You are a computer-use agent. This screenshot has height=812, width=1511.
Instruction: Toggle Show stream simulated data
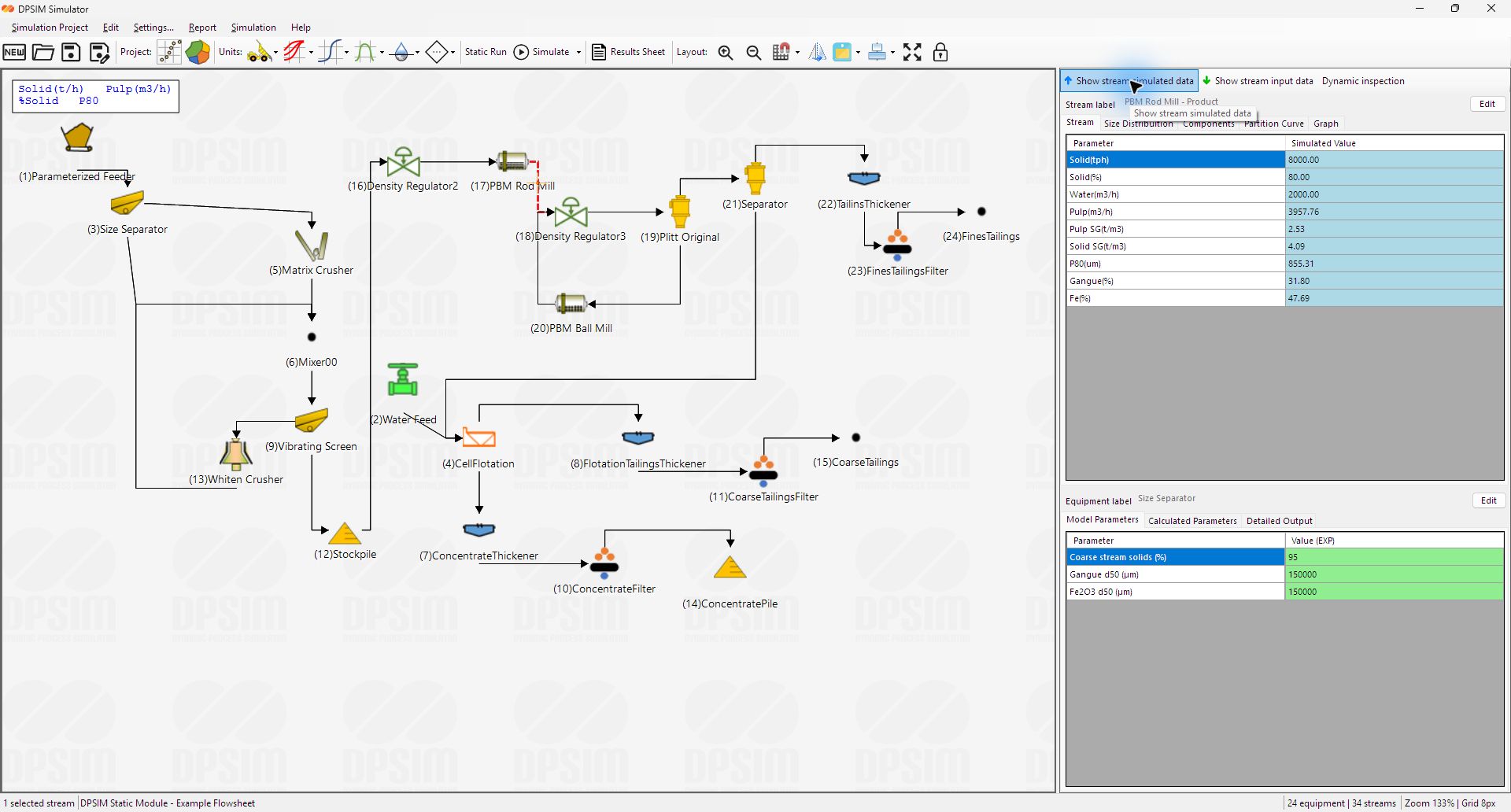pyautogui.click(x=1129, y=81)
